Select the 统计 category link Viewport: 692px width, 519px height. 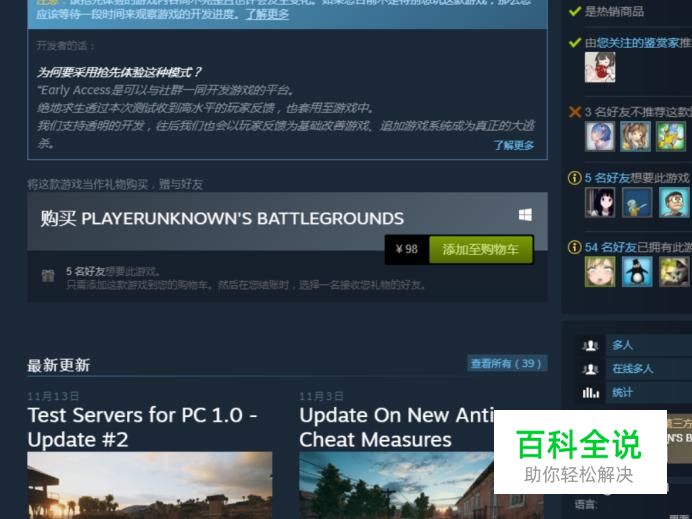[623, 392]
